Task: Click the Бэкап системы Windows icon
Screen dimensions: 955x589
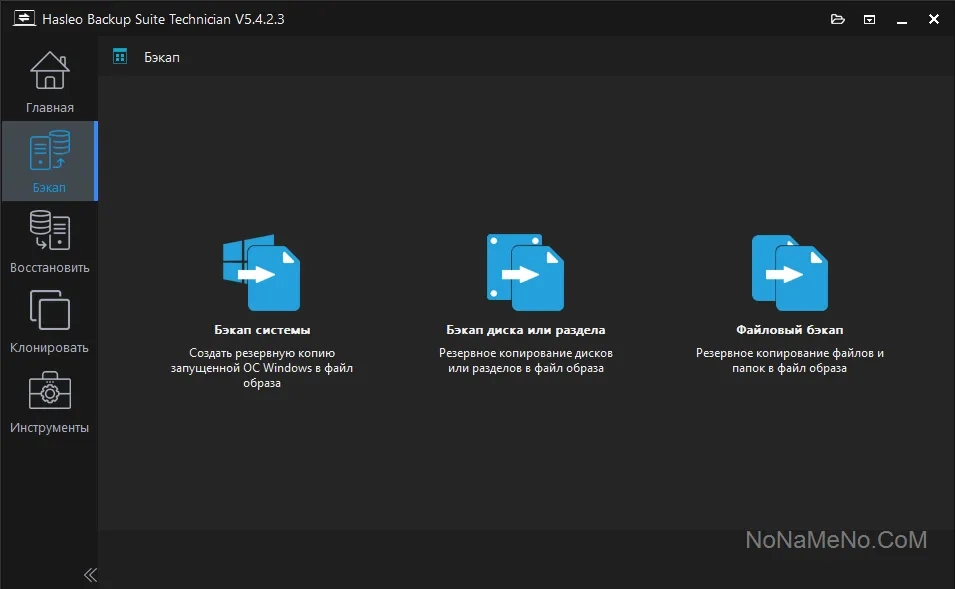Action: (x=261, y=272)
